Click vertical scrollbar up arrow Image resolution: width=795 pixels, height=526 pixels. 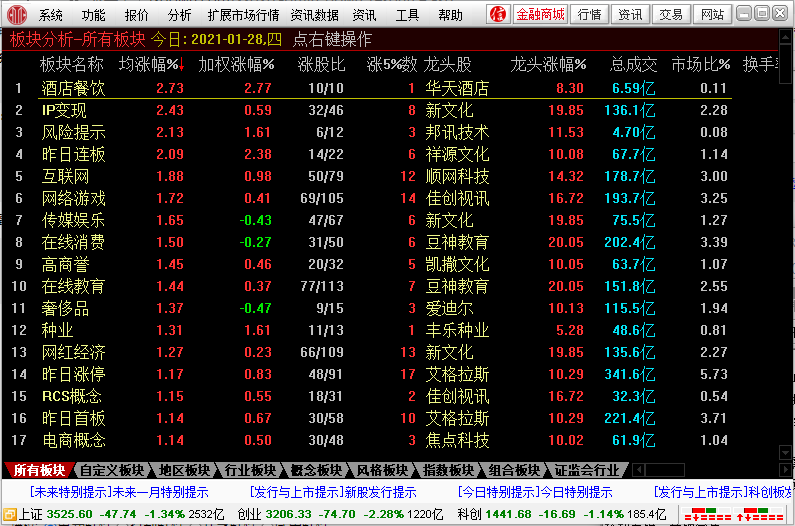[x=785, y=37]
